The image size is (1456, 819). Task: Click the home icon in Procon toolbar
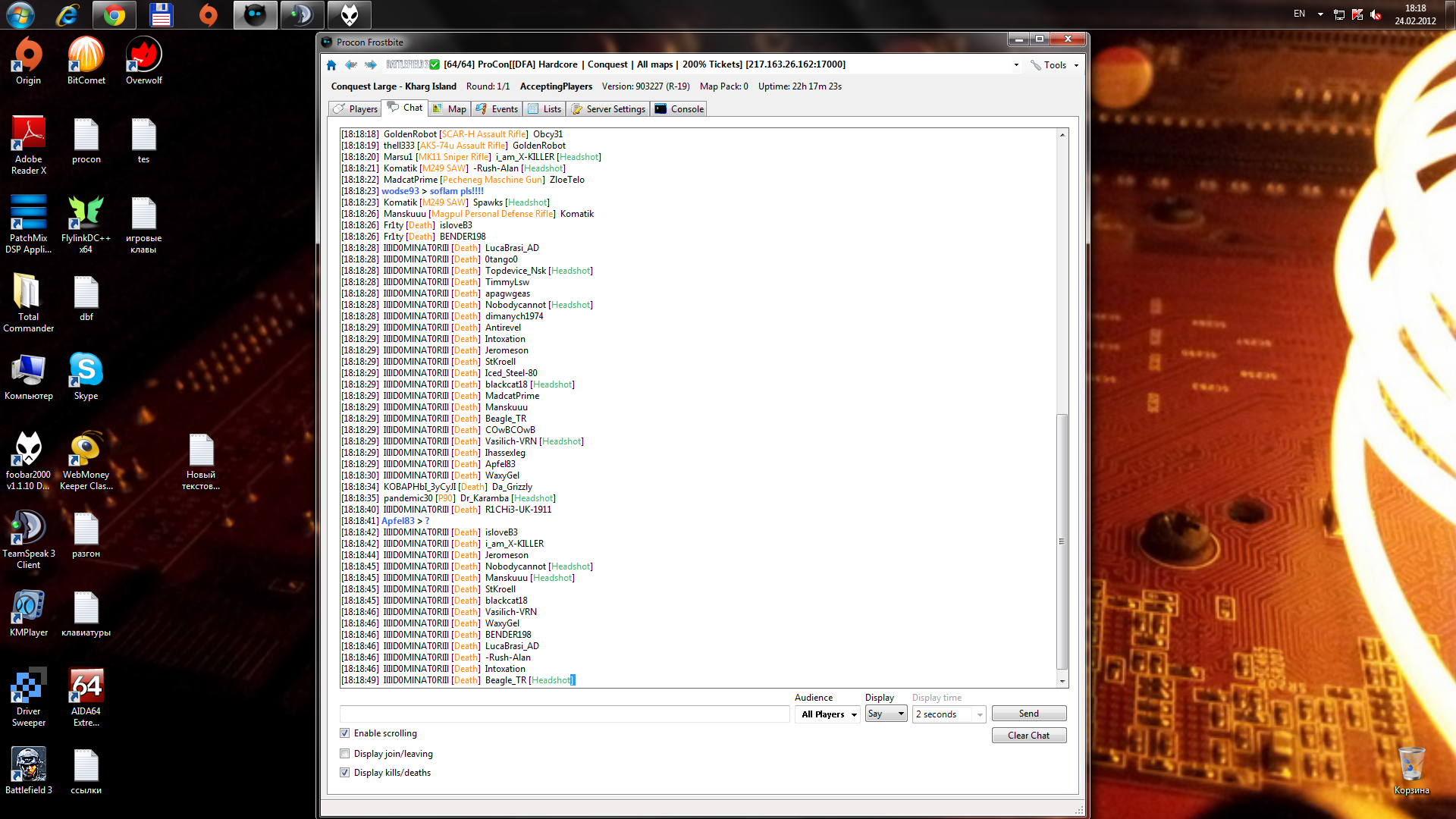[331, 65]
